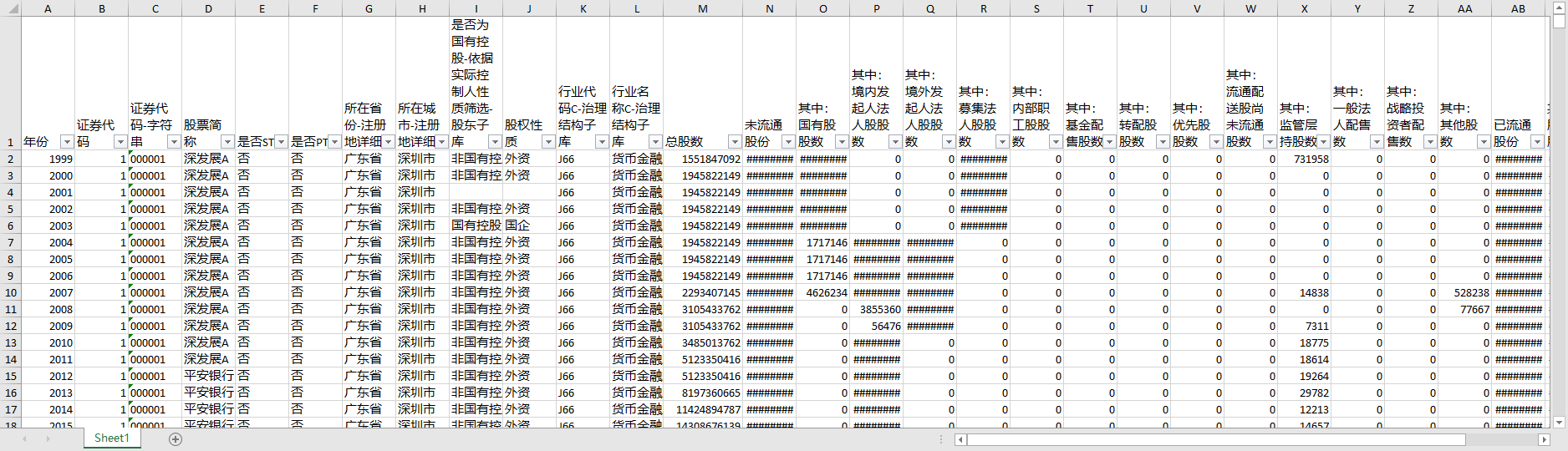This screenshot has width=1568, height=451.
Task: Select cell containing 528238
Action: [1464, 292]
